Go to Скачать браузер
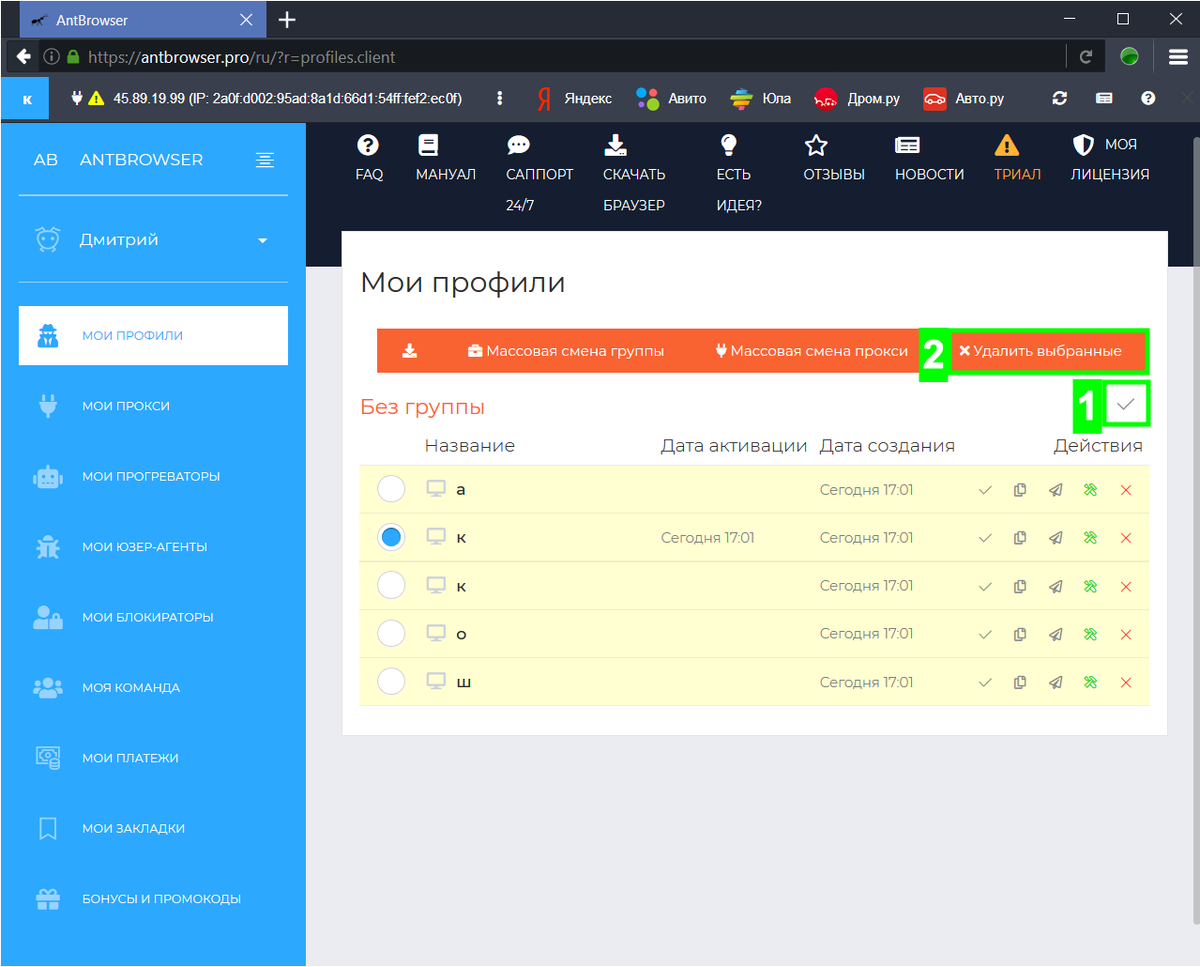 pos(634,174)
